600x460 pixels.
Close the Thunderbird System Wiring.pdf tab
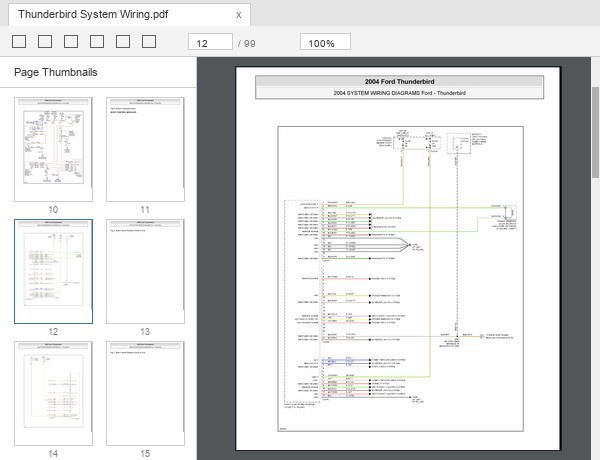(238, 15)
